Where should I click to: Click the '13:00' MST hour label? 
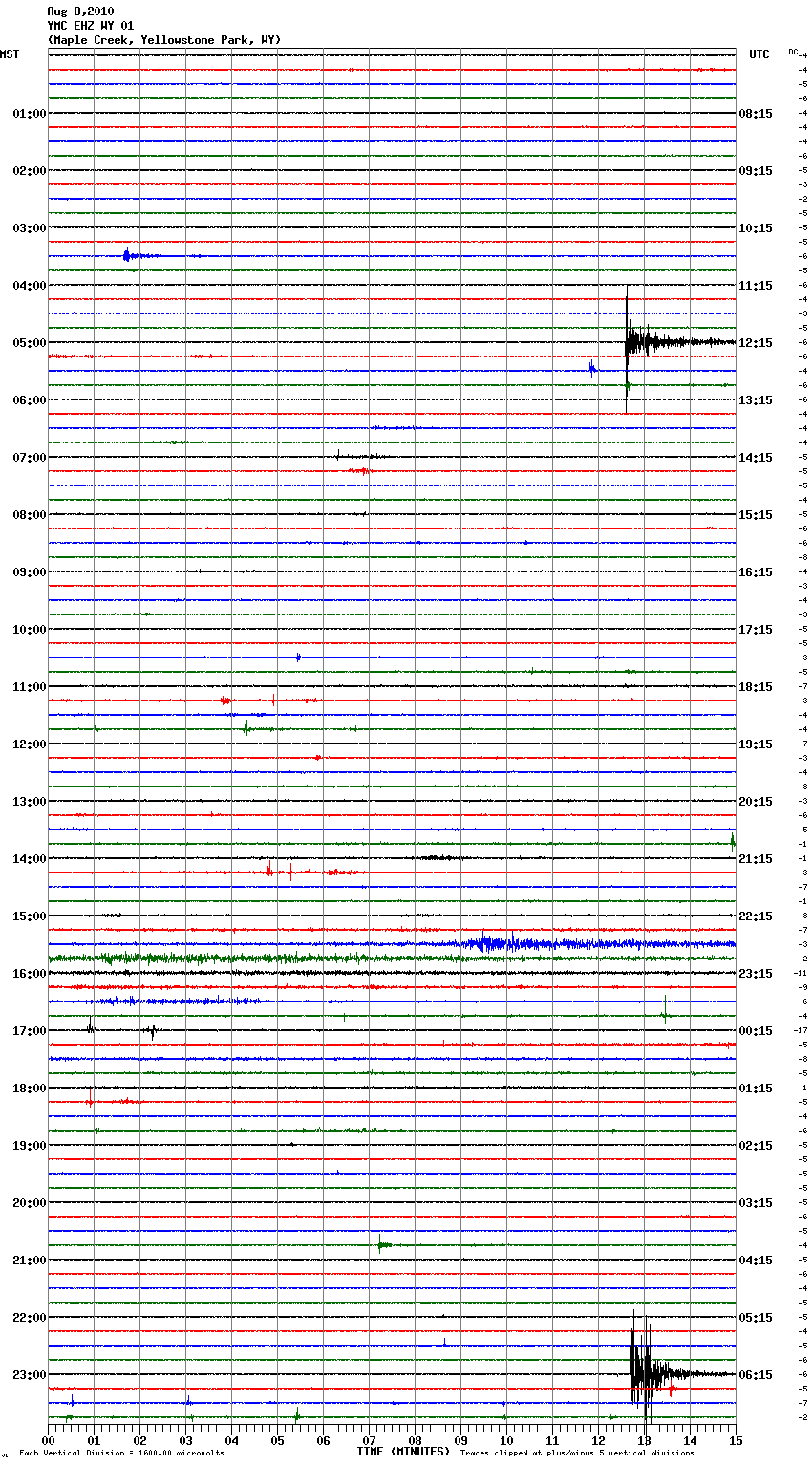[x=30, y=802]
